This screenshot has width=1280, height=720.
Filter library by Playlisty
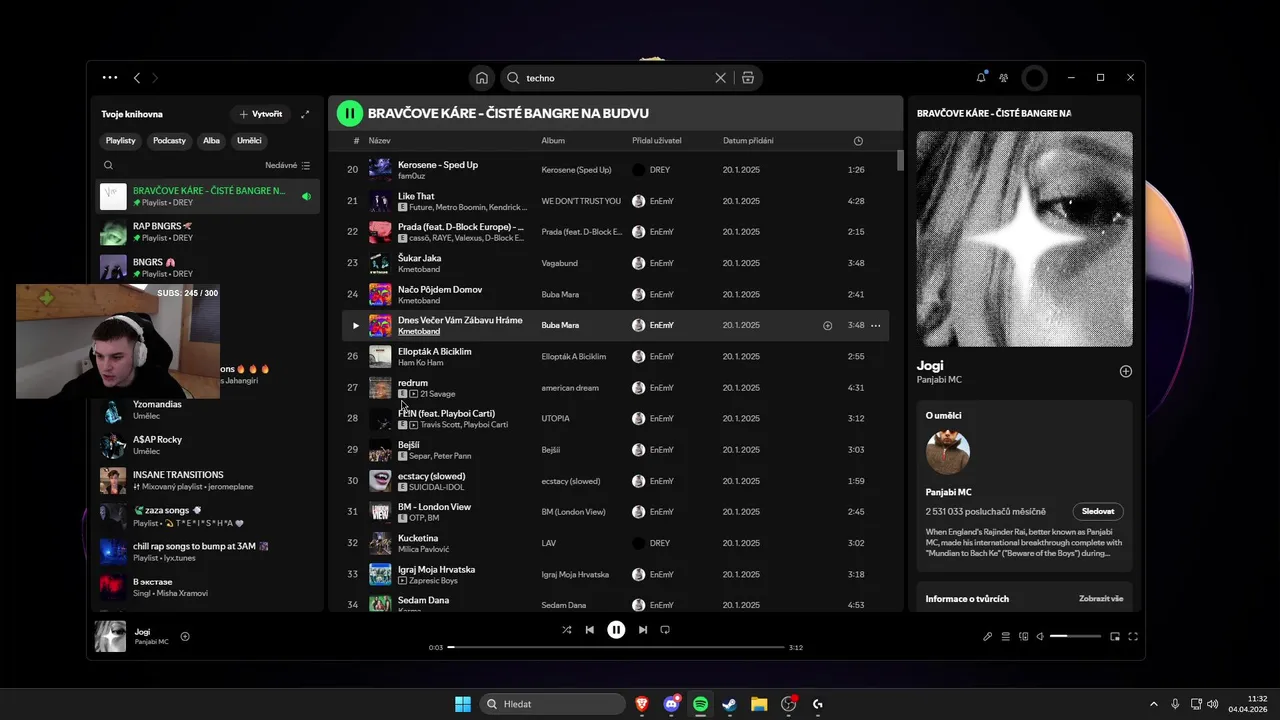point(121,141)
